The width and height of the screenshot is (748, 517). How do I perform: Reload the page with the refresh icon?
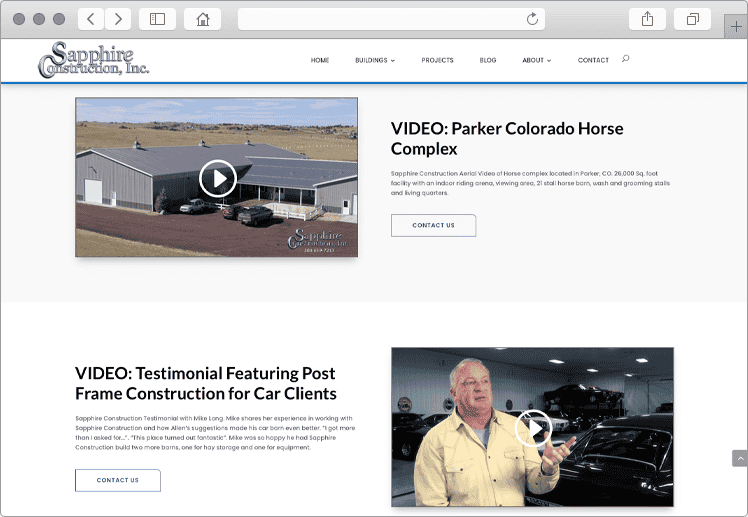tap(532, 19)
